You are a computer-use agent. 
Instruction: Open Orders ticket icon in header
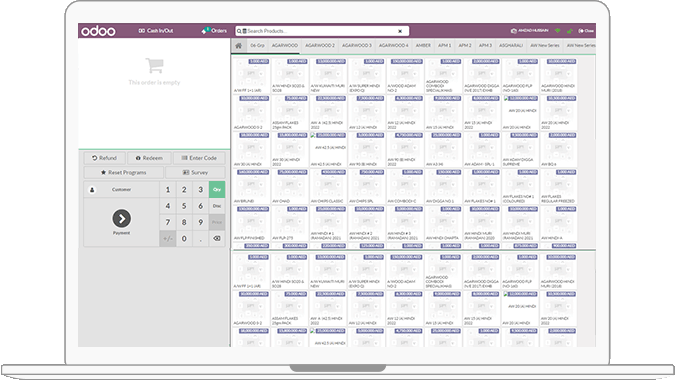tap(205, 31)
